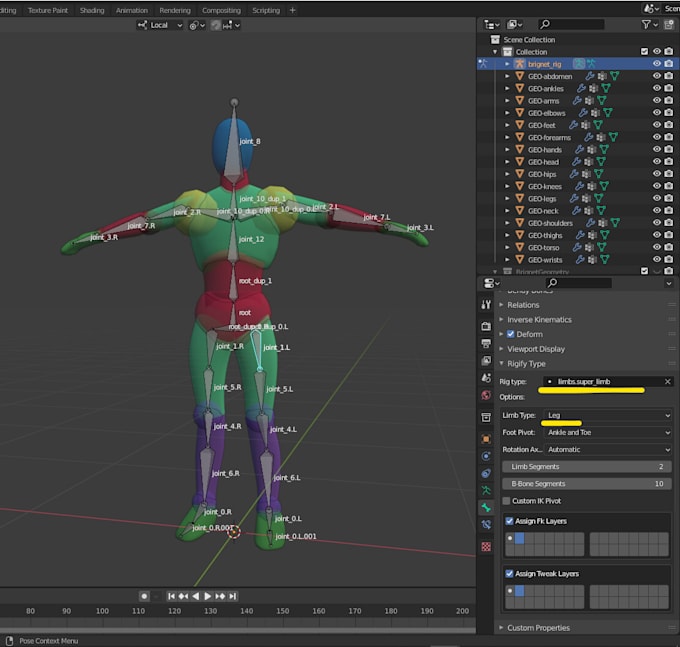Open the Texture properties tab
Image resolution: width=680 pixels, height=647 pixels.
[486, 546]
